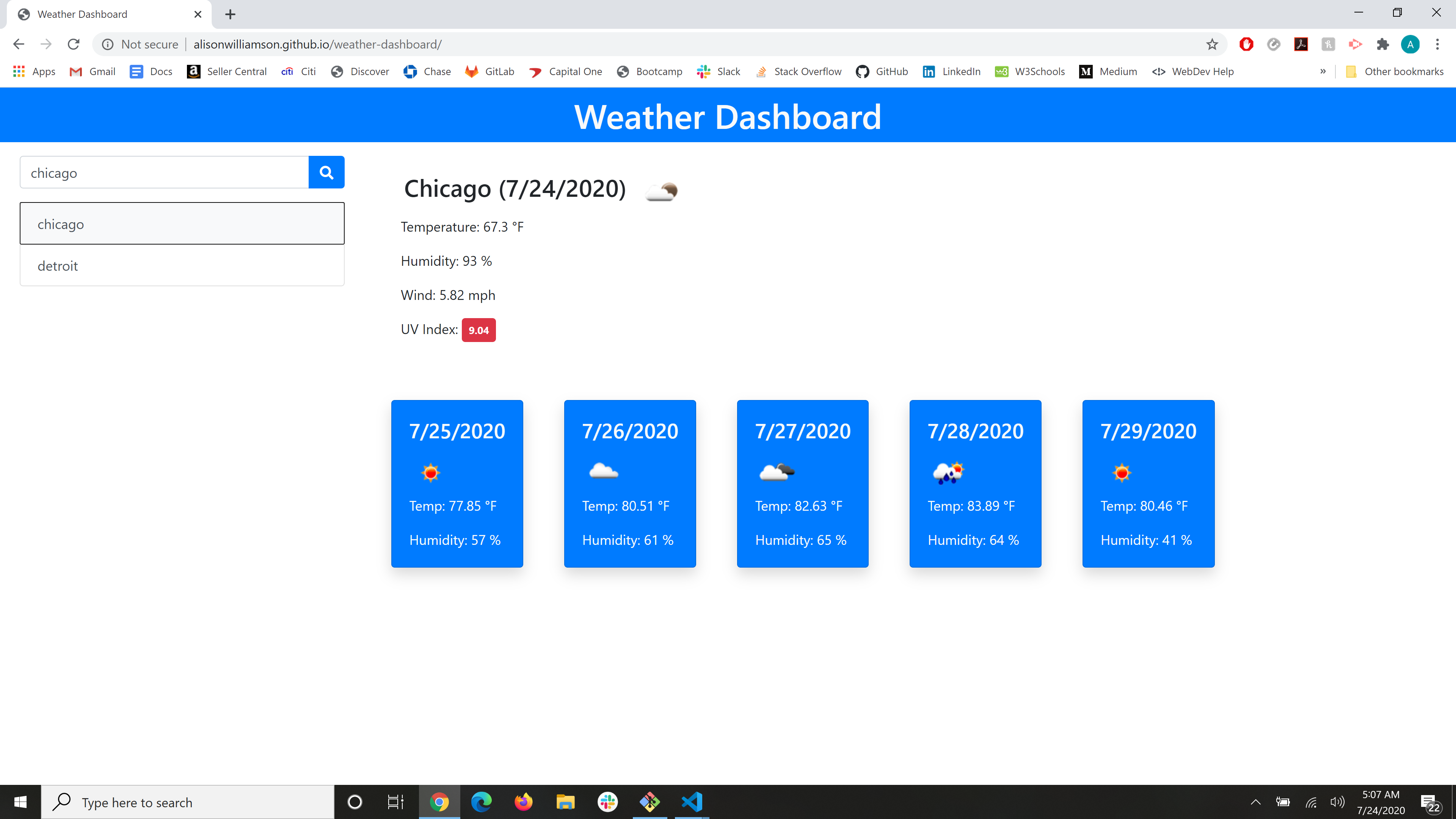Open the LinkedIn bookmark

(x=951, y=71)
